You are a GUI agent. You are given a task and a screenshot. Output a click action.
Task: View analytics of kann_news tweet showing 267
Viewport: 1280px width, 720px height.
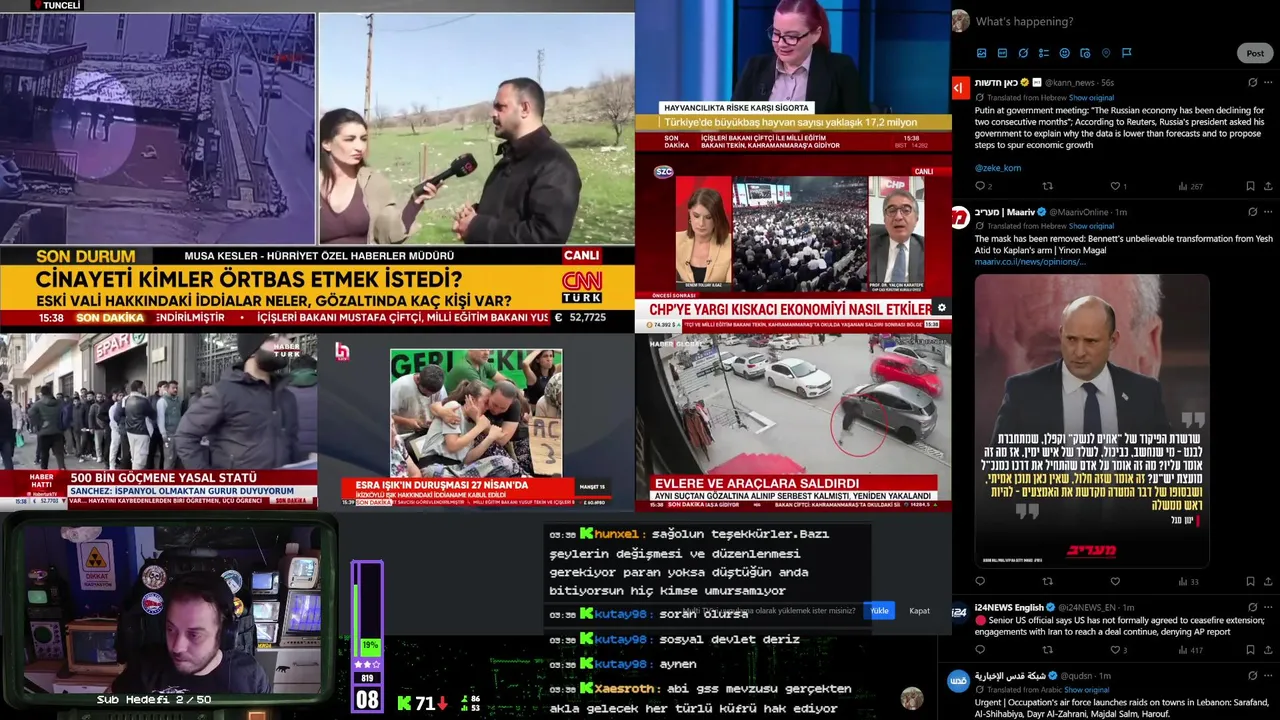click(x=1190, y=186)
